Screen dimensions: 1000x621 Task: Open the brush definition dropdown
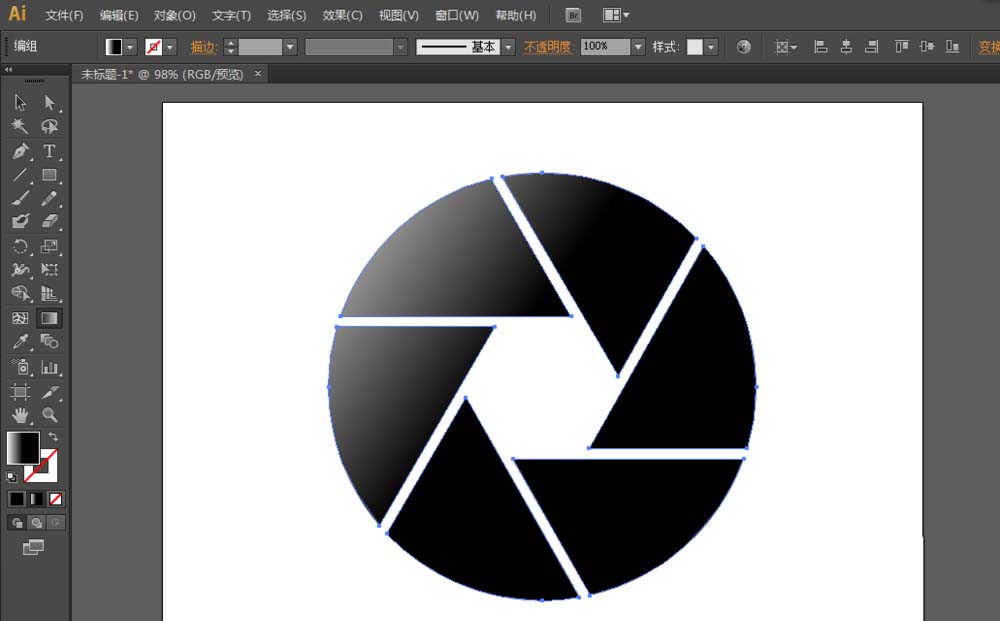pos(508,46)
